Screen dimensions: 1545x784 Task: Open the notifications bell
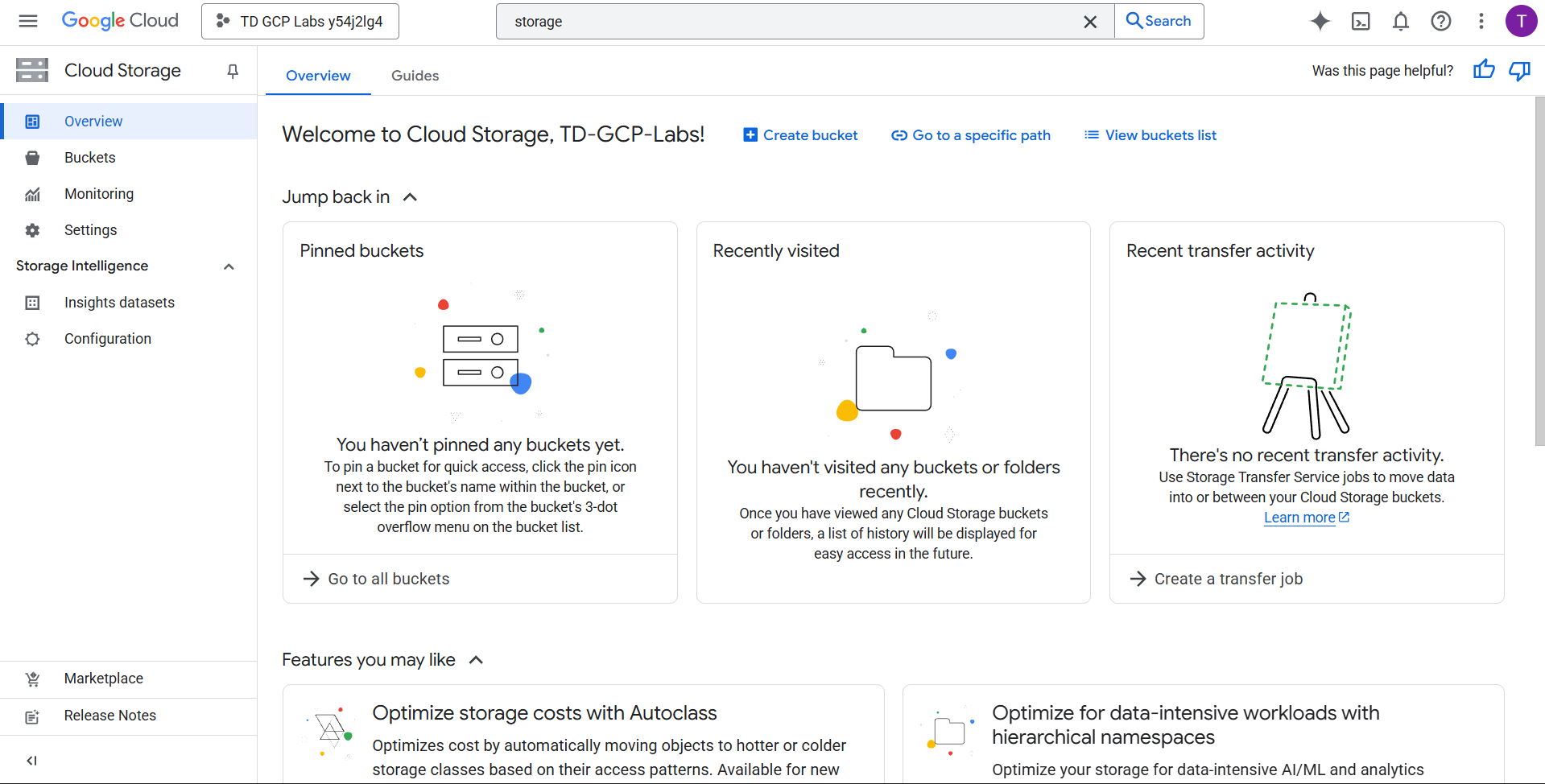[1400, 21]
